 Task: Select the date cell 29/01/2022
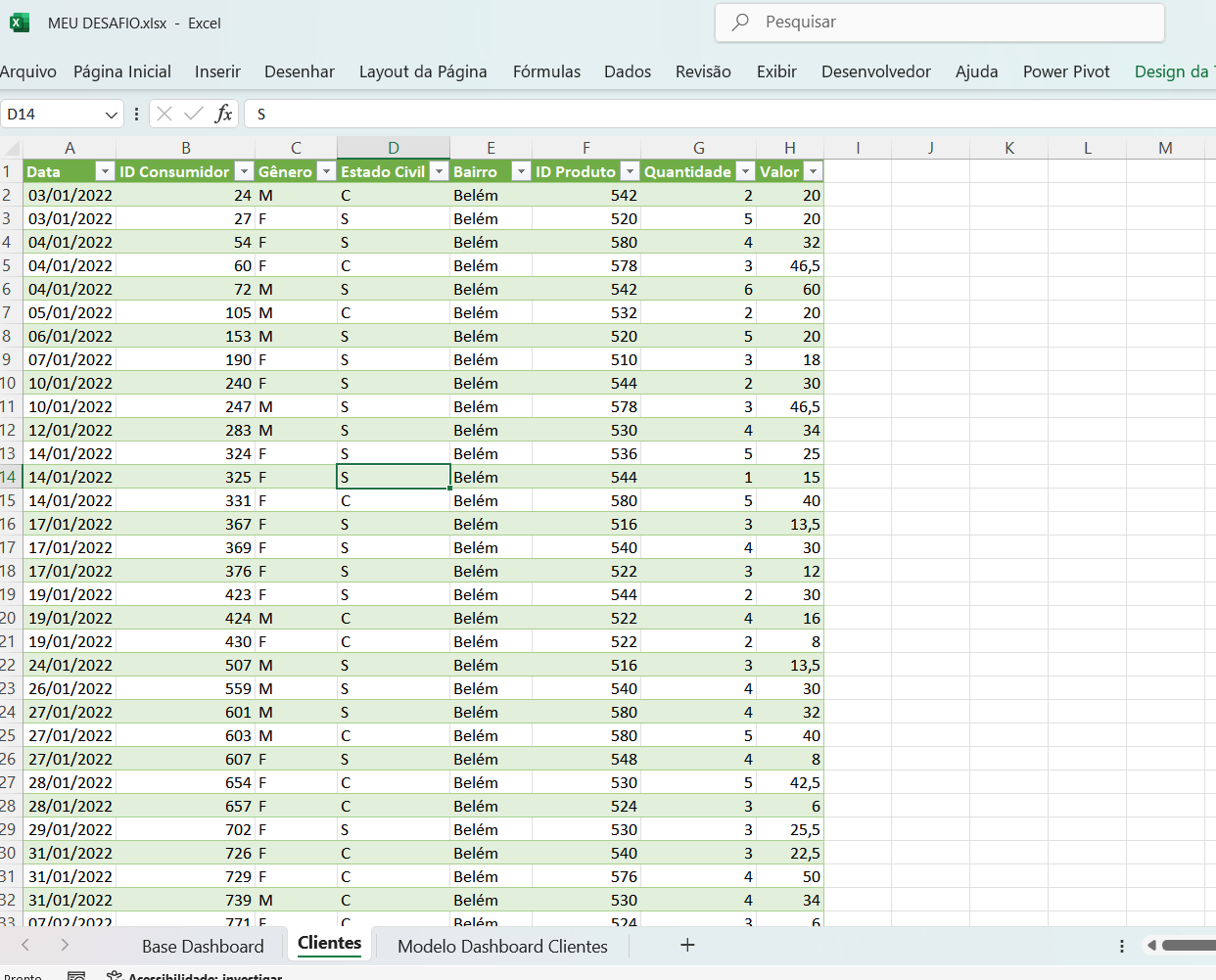pyautogui.click(x=70, y=829)
